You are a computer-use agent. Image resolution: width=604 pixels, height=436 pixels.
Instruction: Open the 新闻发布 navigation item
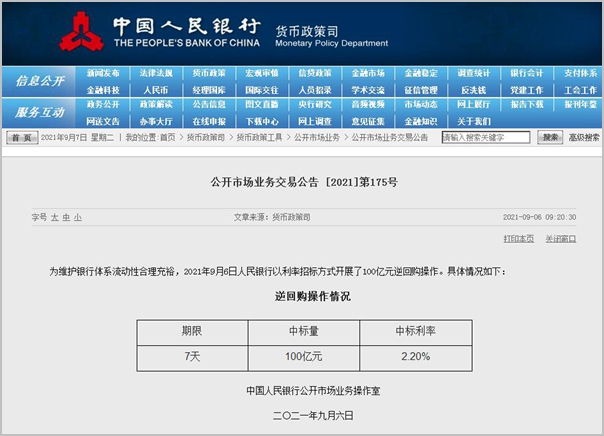click(102, 73)
